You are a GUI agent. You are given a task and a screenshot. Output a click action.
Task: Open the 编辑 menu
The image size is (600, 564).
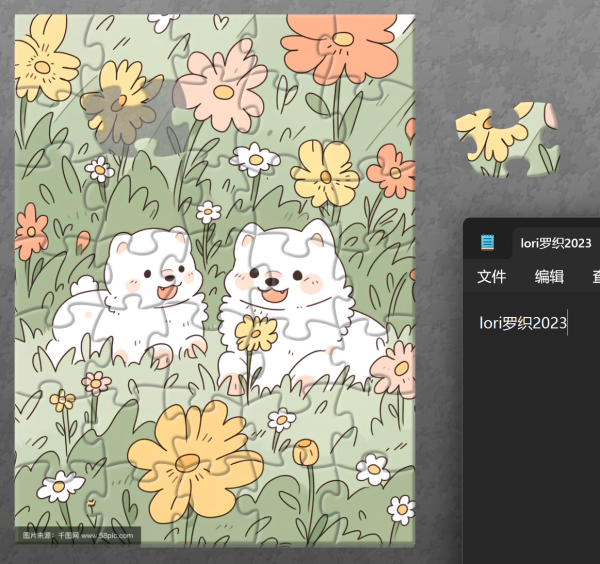(549, 277)
